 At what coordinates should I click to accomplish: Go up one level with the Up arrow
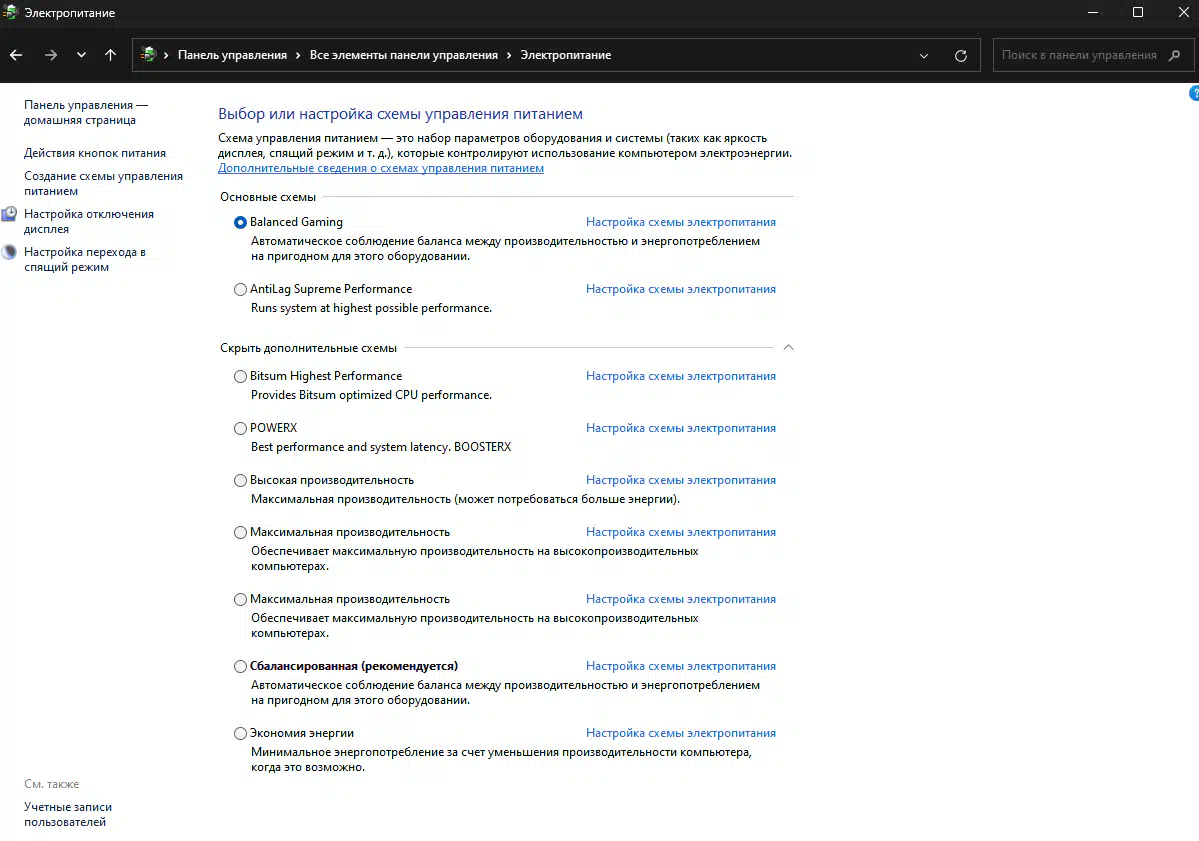110,55
